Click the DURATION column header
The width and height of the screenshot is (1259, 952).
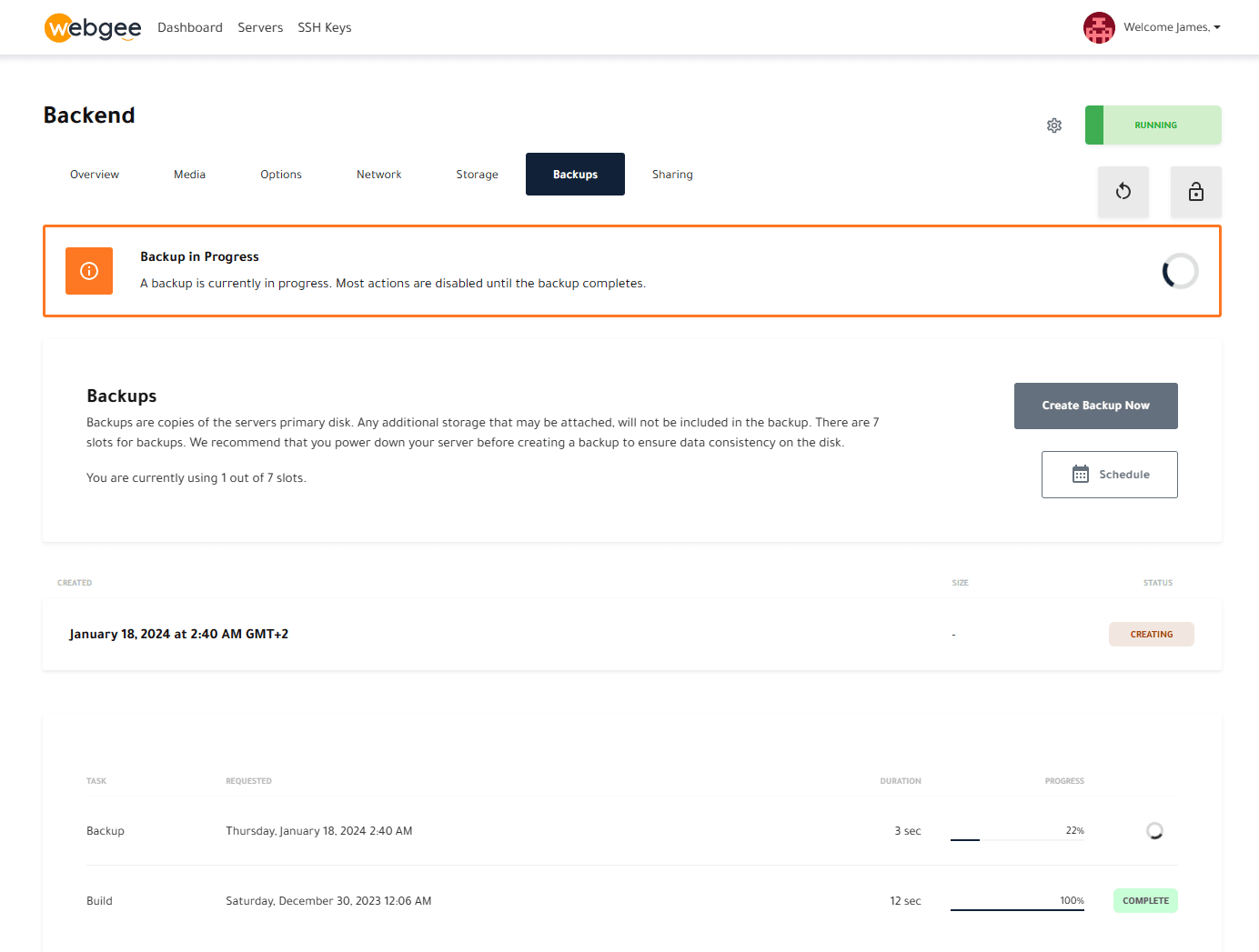(901, 781)
